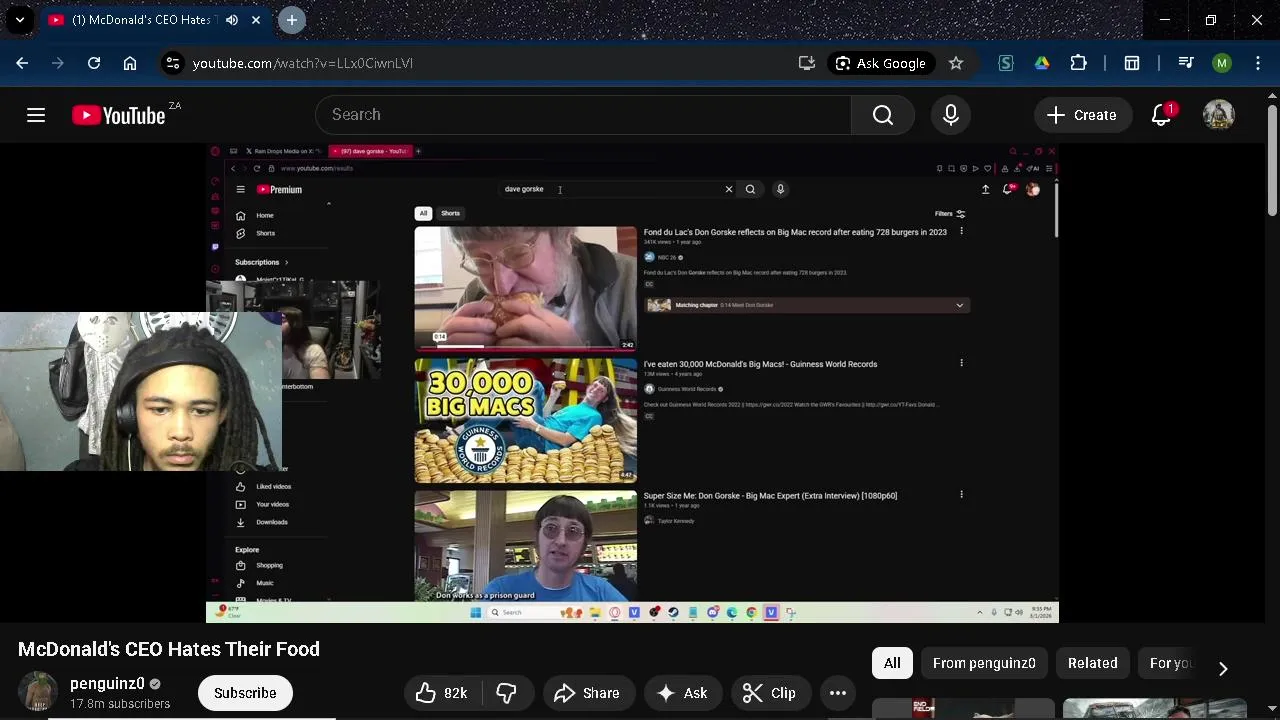1280x720 pixels.
Task: Open the media playback controls
Action: coord(1186,63)
